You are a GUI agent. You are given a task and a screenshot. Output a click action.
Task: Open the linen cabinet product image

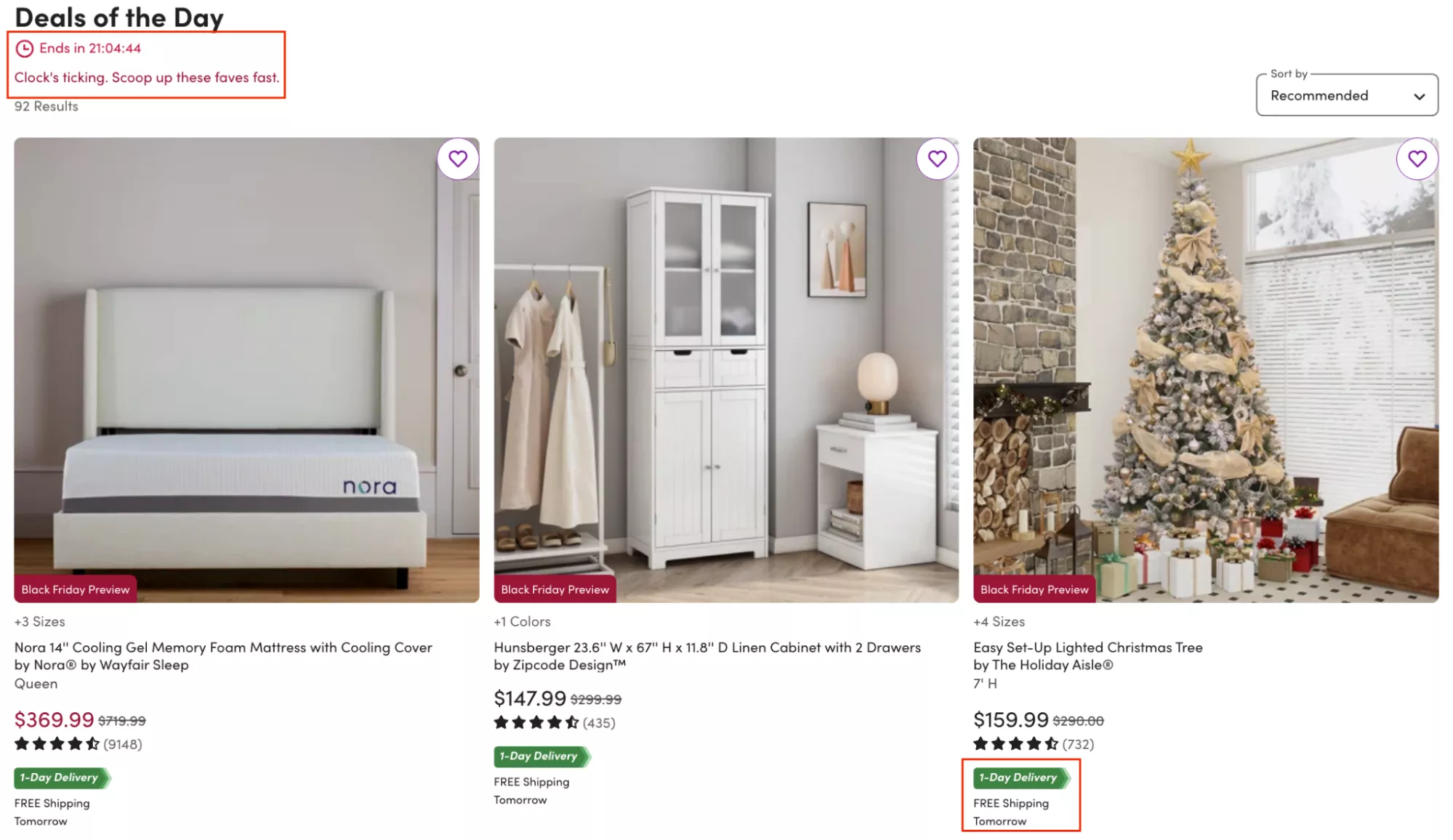pyautogui.click(x=726, y=370)
